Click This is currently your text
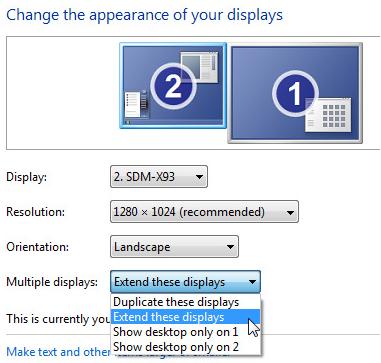Image resolution: width=381 pixels, height=363 pixels. pyautogui.click(x=58, y=319)
